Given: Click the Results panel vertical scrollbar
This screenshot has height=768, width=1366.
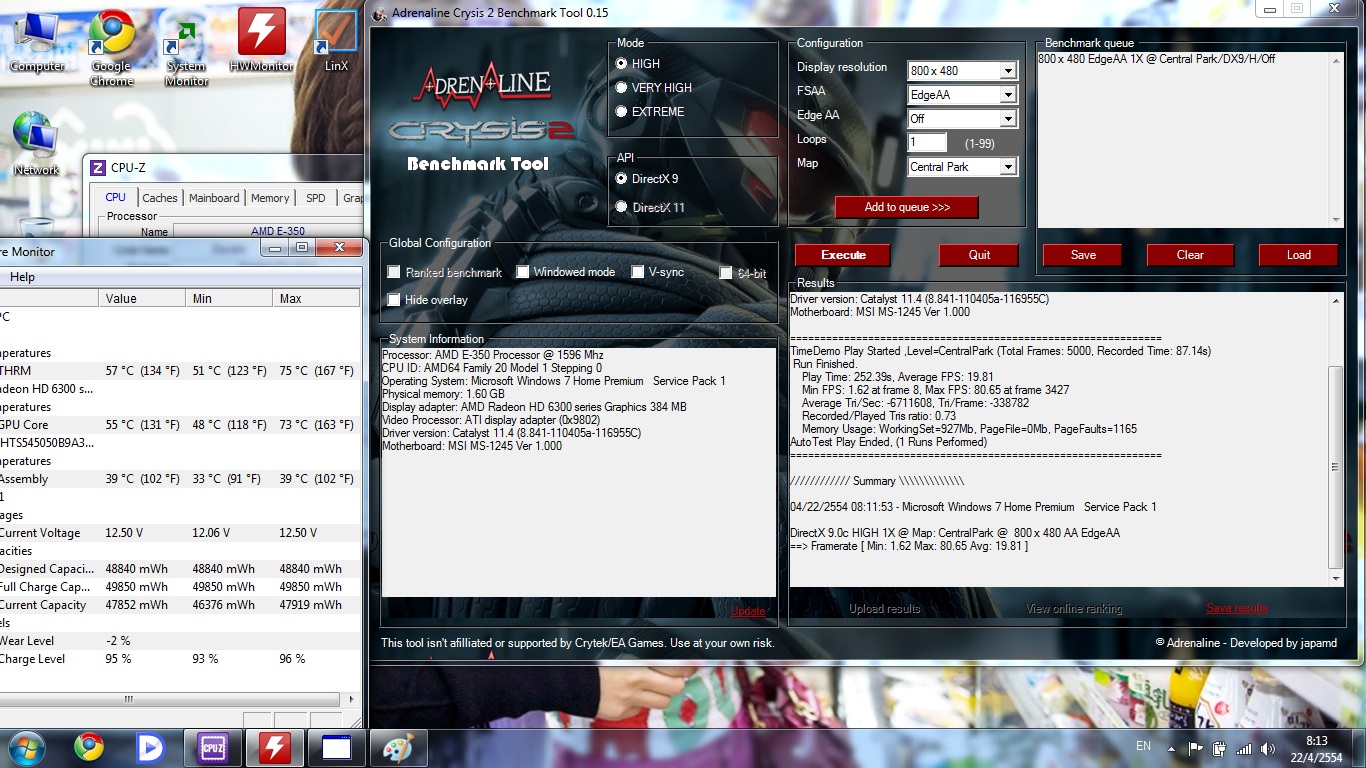Looking at the screenshot, I should (x=1336, y=440).
